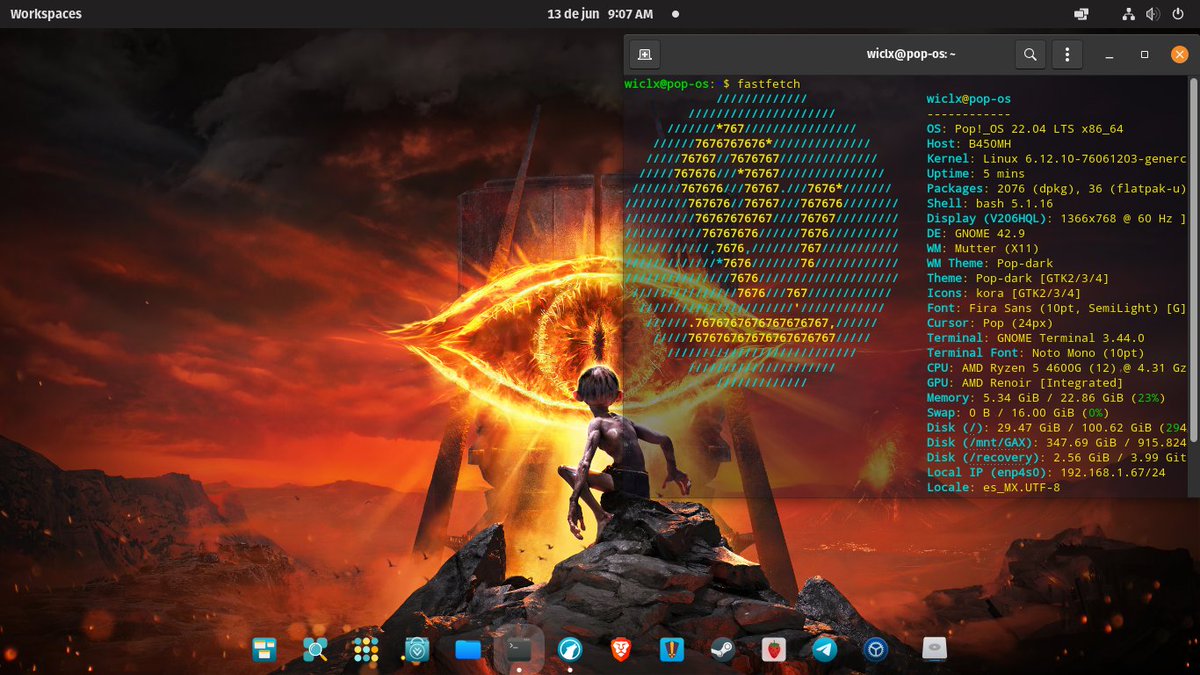Viewport: 1200px width, 675px height.
Task: Click the Terminal: GNOME Terminal 3.44.0 line
Action: point(1036,338)
